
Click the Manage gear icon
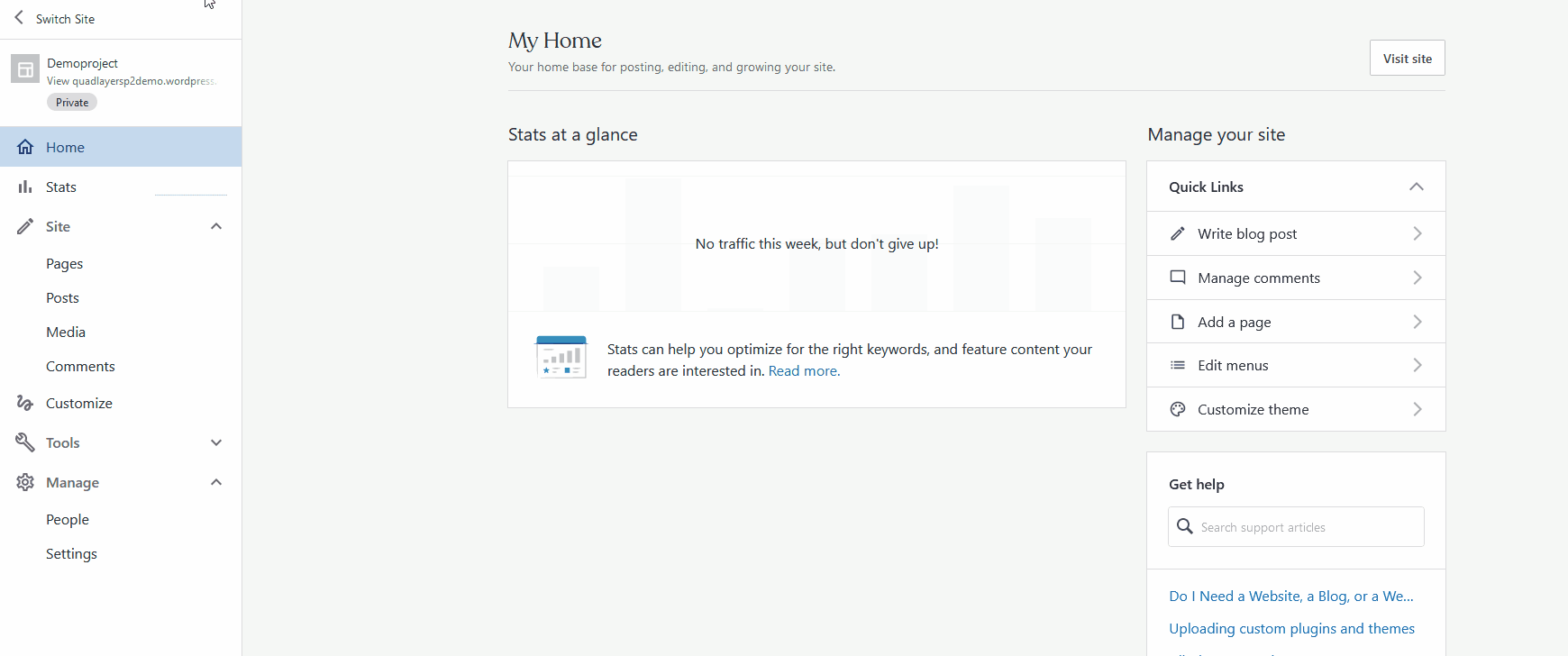click(x=25, y=482)
